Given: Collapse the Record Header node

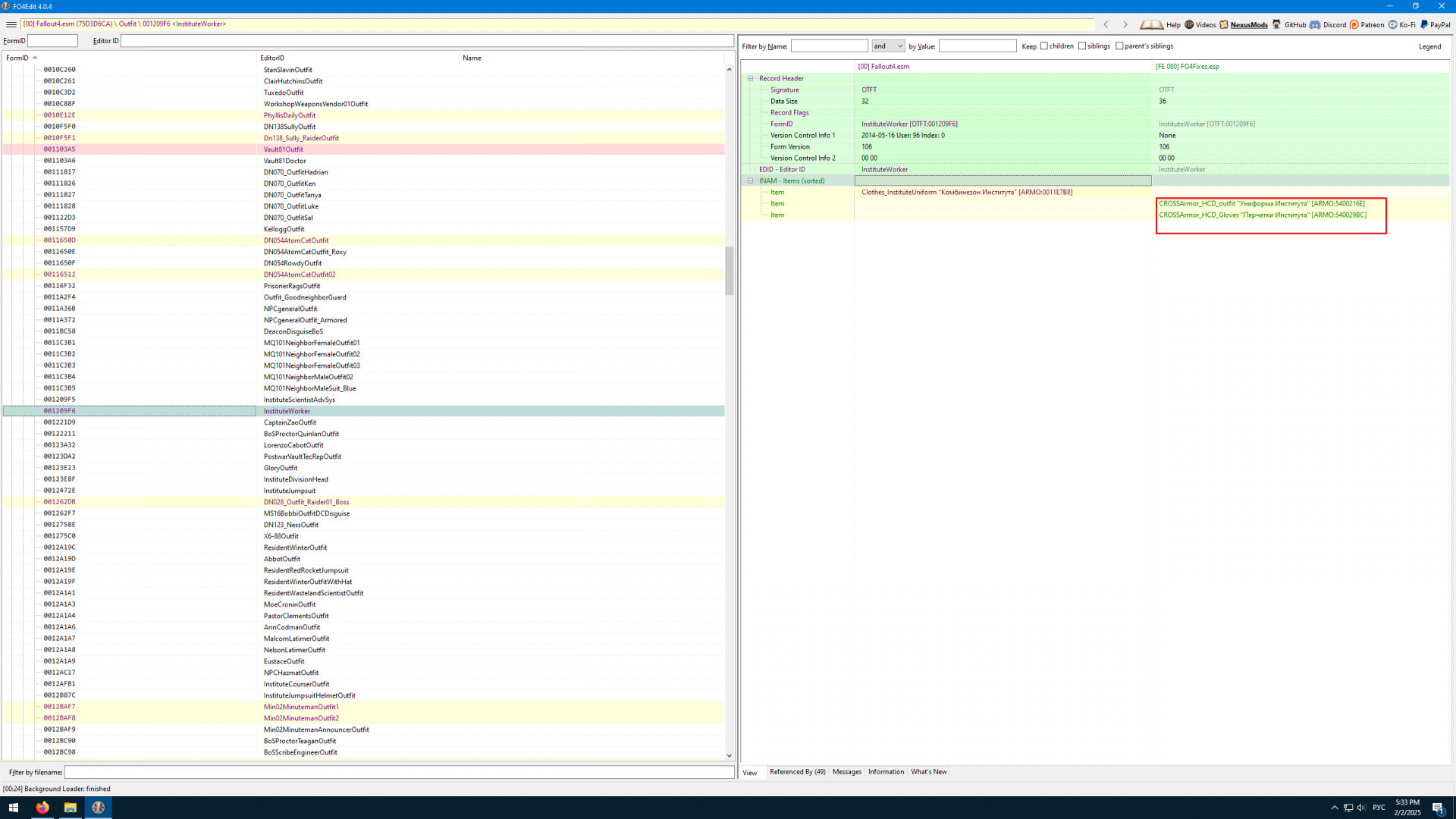Looking at the screenshot, I should tap(751, 78).
